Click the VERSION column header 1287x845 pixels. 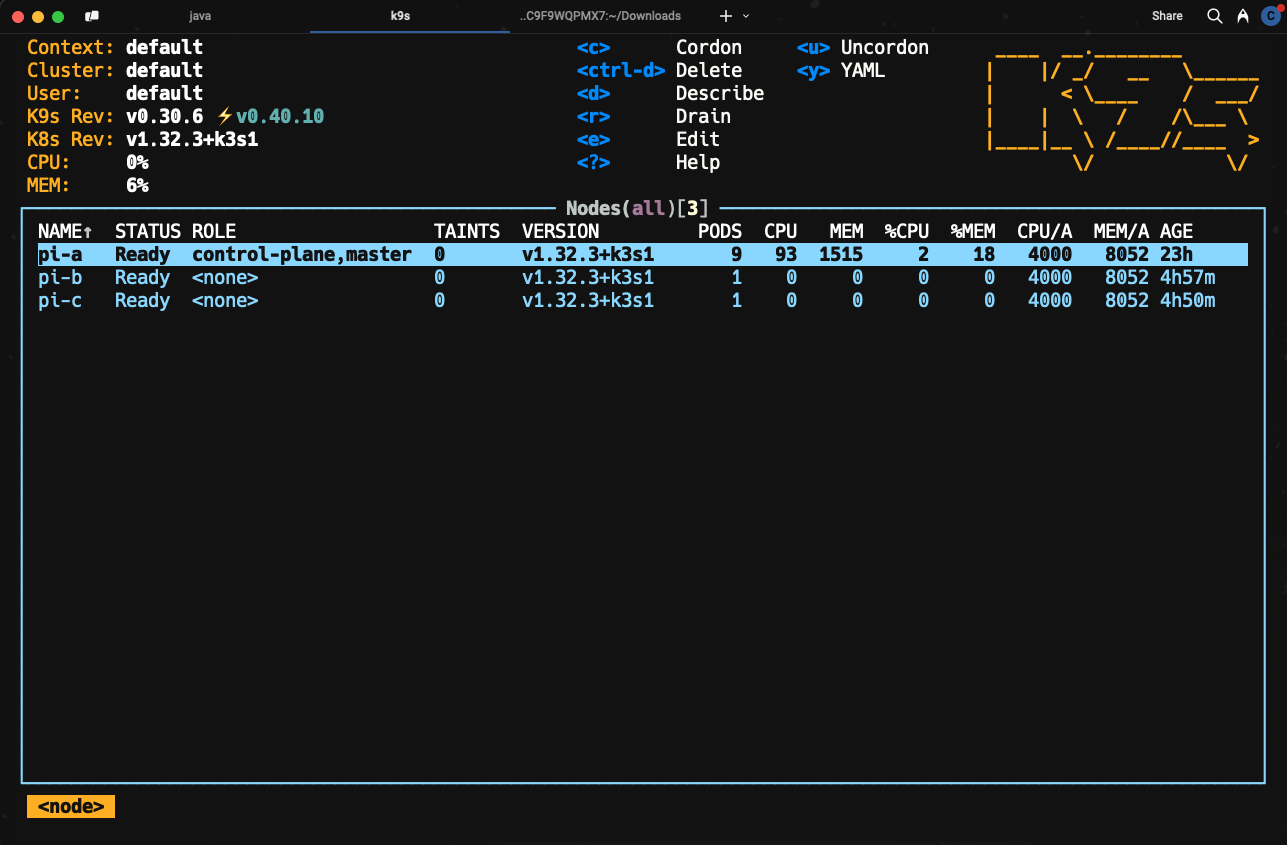(561, 231)
